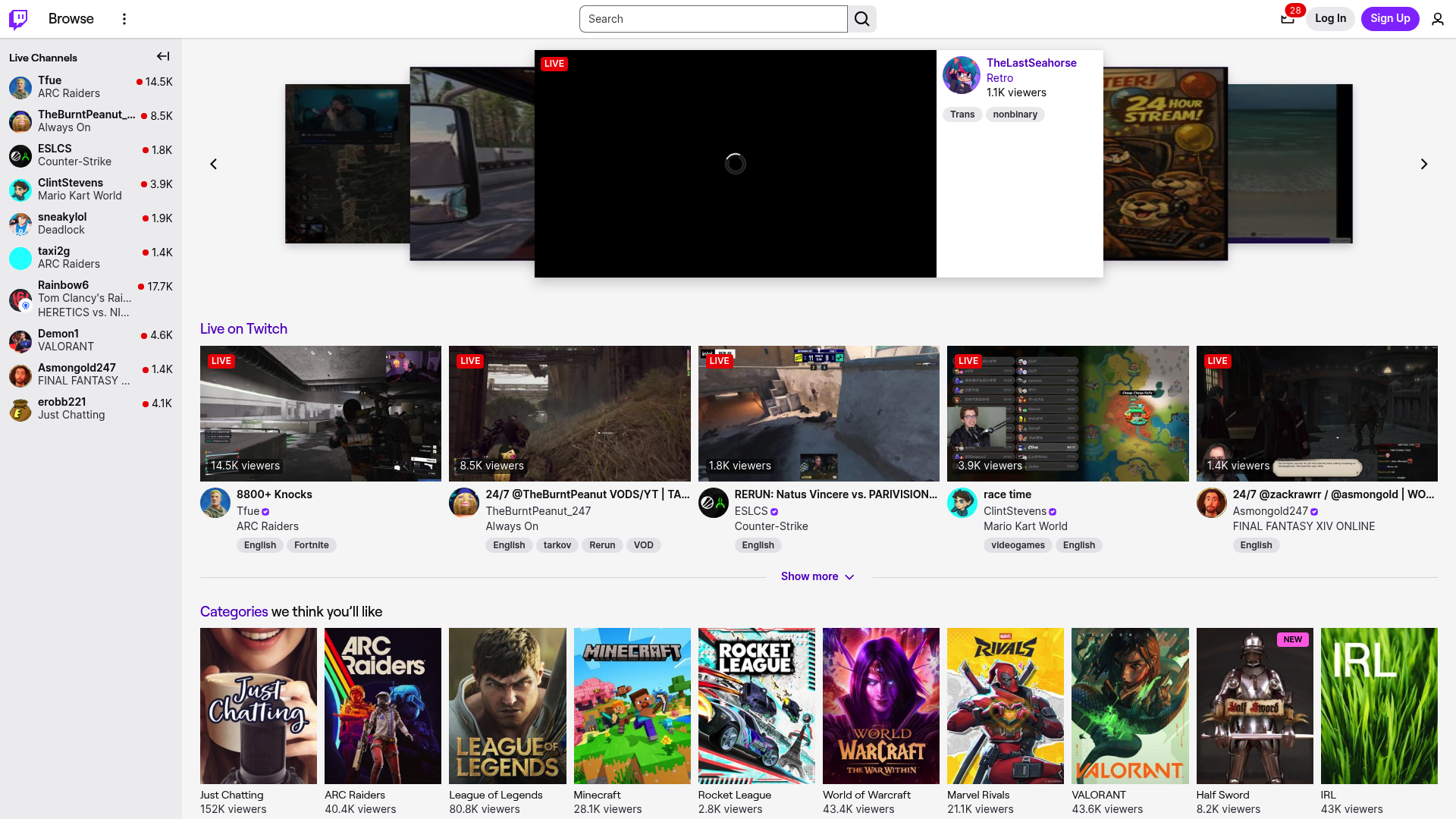
Task: Expand Show more live streams
Action: pyautogui.click(x=817, y=576)
